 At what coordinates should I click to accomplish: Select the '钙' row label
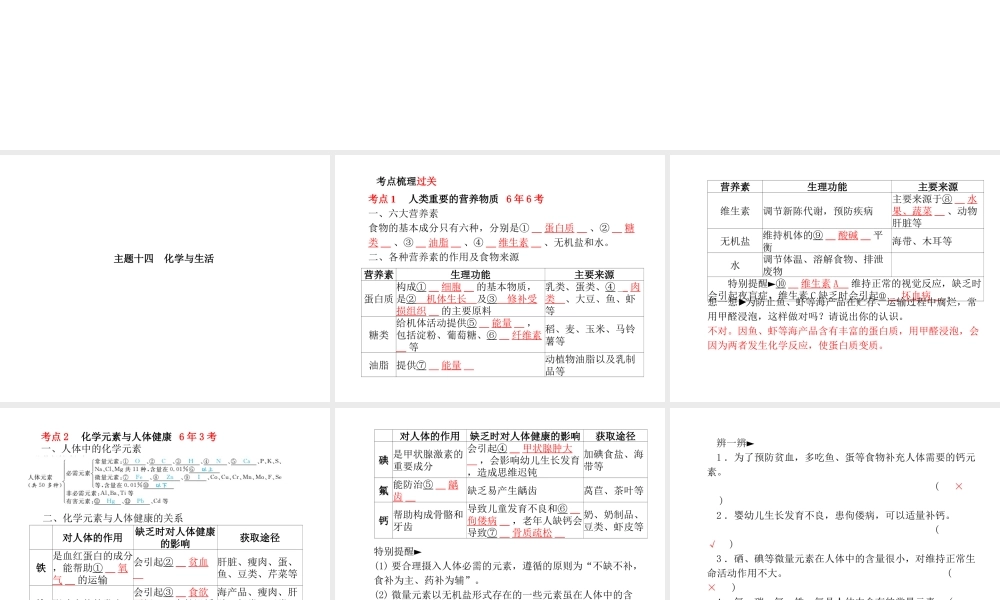coord(383,520)
